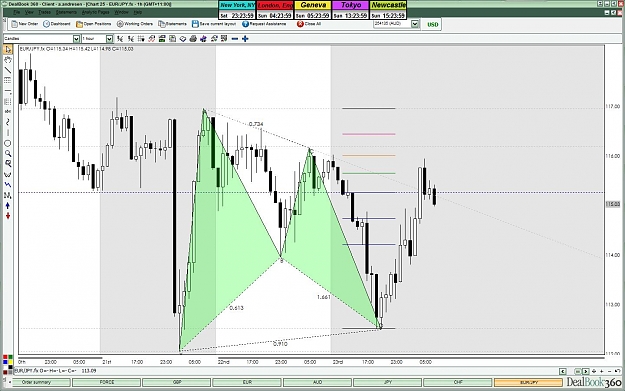The height and width of the screenshot is (391, 625).
Task: Open the Trades menu
Action: tap(44, 12)
